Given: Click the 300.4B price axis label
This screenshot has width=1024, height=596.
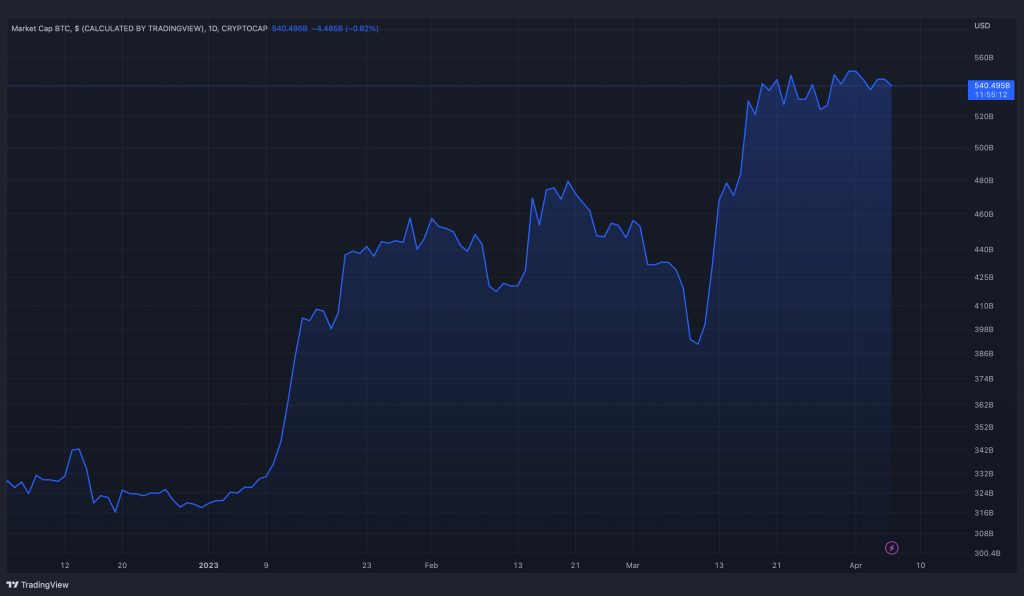Looking at the screenshot, I should click(985, 553).
